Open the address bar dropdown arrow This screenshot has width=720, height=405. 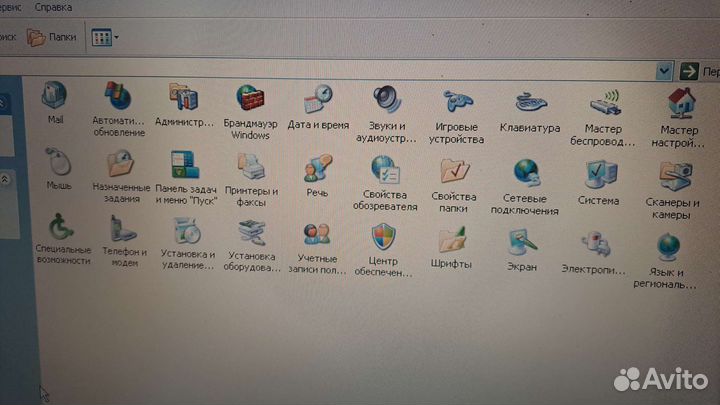663,71
